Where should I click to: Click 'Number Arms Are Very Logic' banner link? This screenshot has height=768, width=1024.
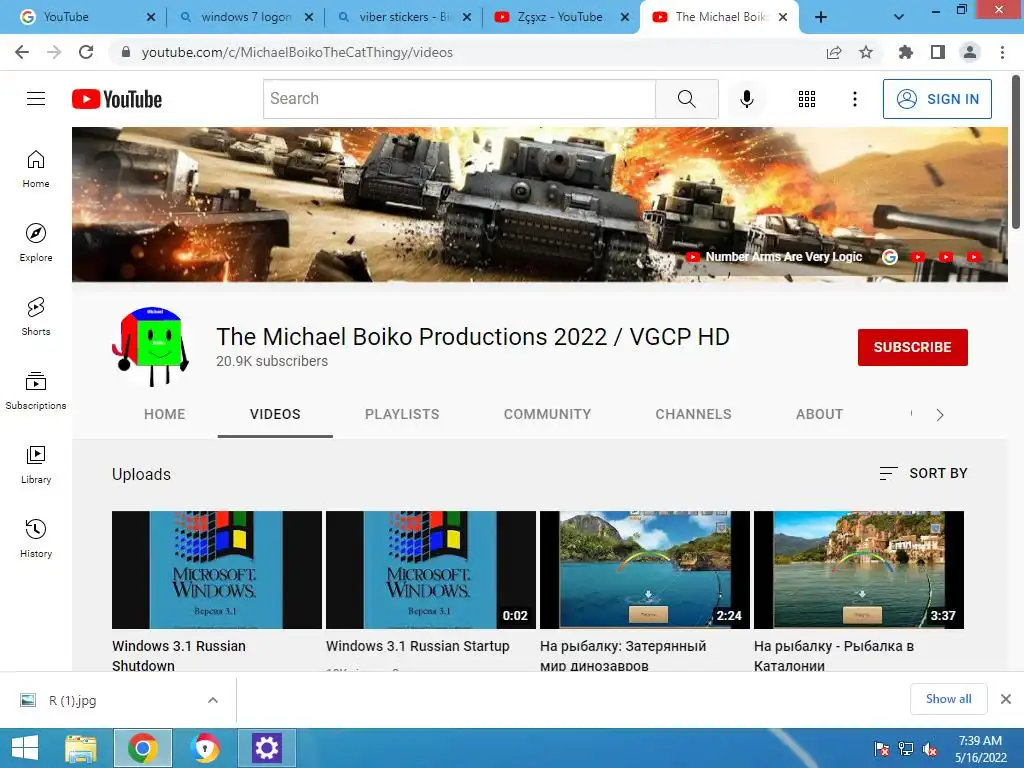tap(783, 257)
